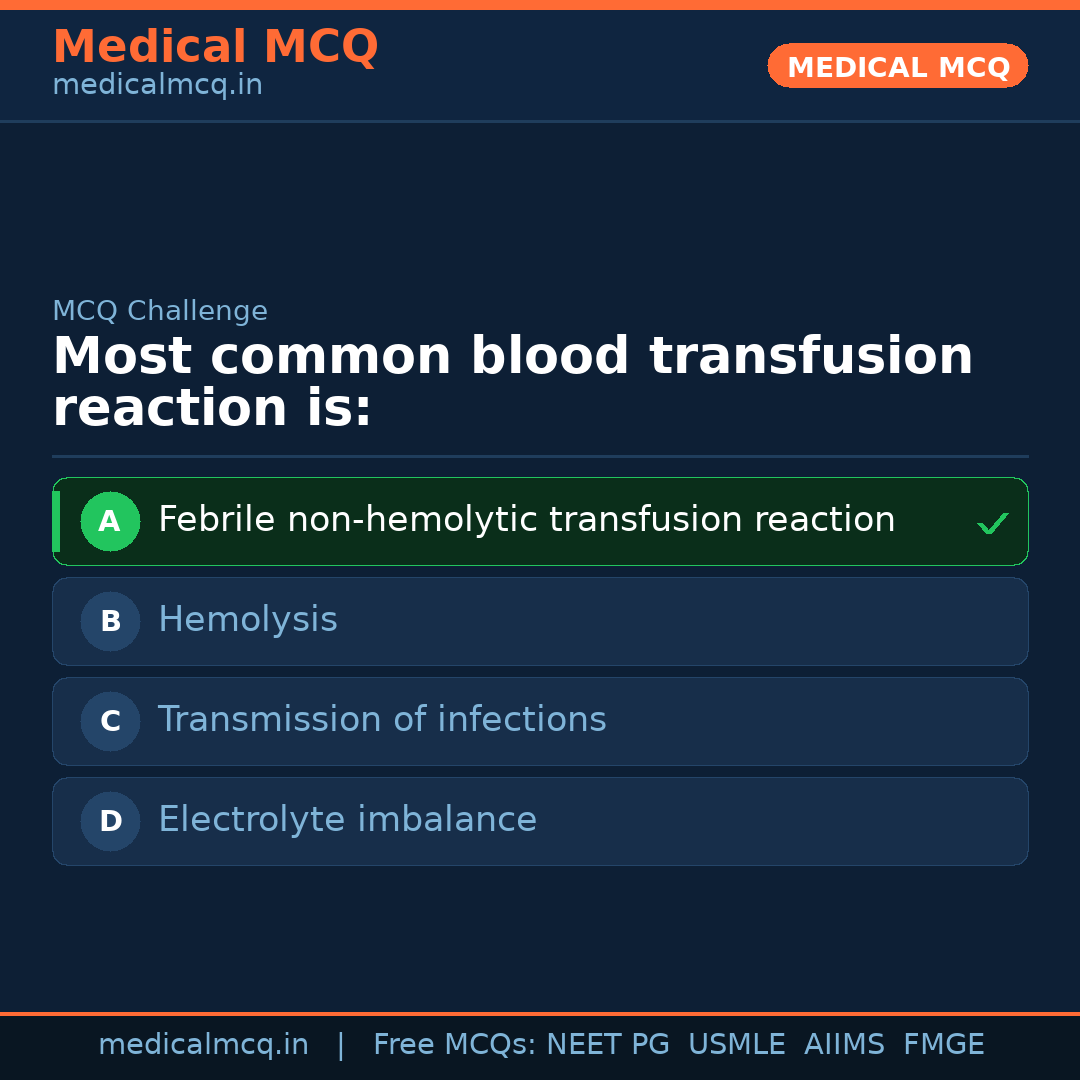Select Febrile non-hemolytic transfusion reaction answer

pyautogui.click(x=526, y=520)
